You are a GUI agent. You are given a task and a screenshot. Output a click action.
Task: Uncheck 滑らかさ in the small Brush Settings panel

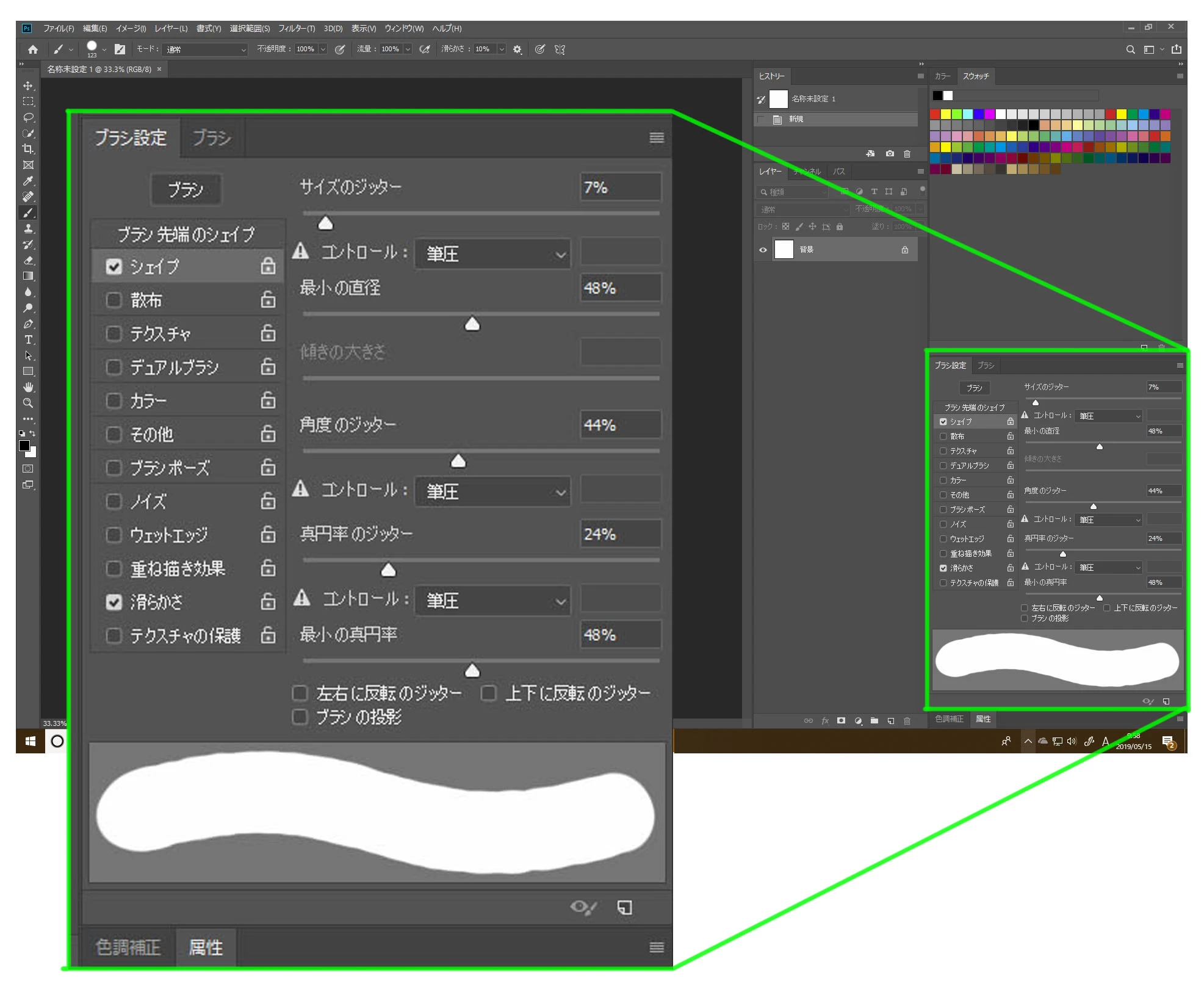pyautogui.click(x=943, y=568)
